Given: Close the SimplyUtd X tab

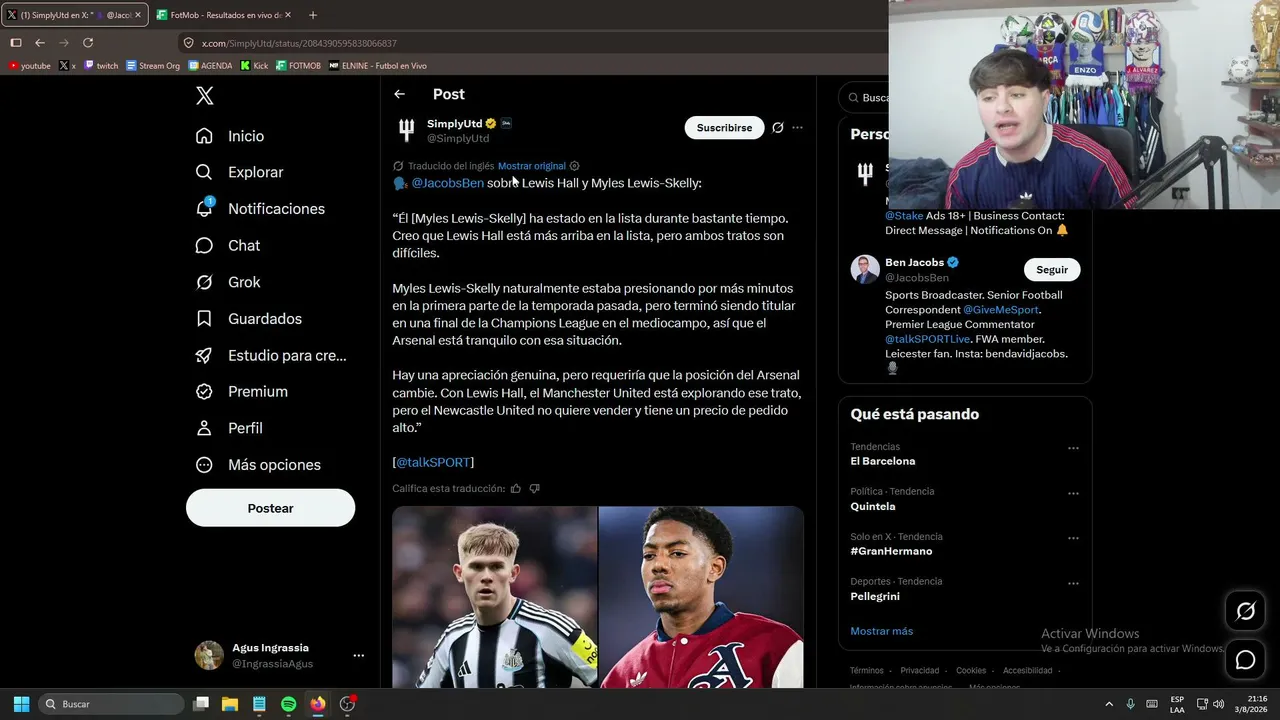Looking at the screenshot, I should pyautogui.click(x=137, y=15).
